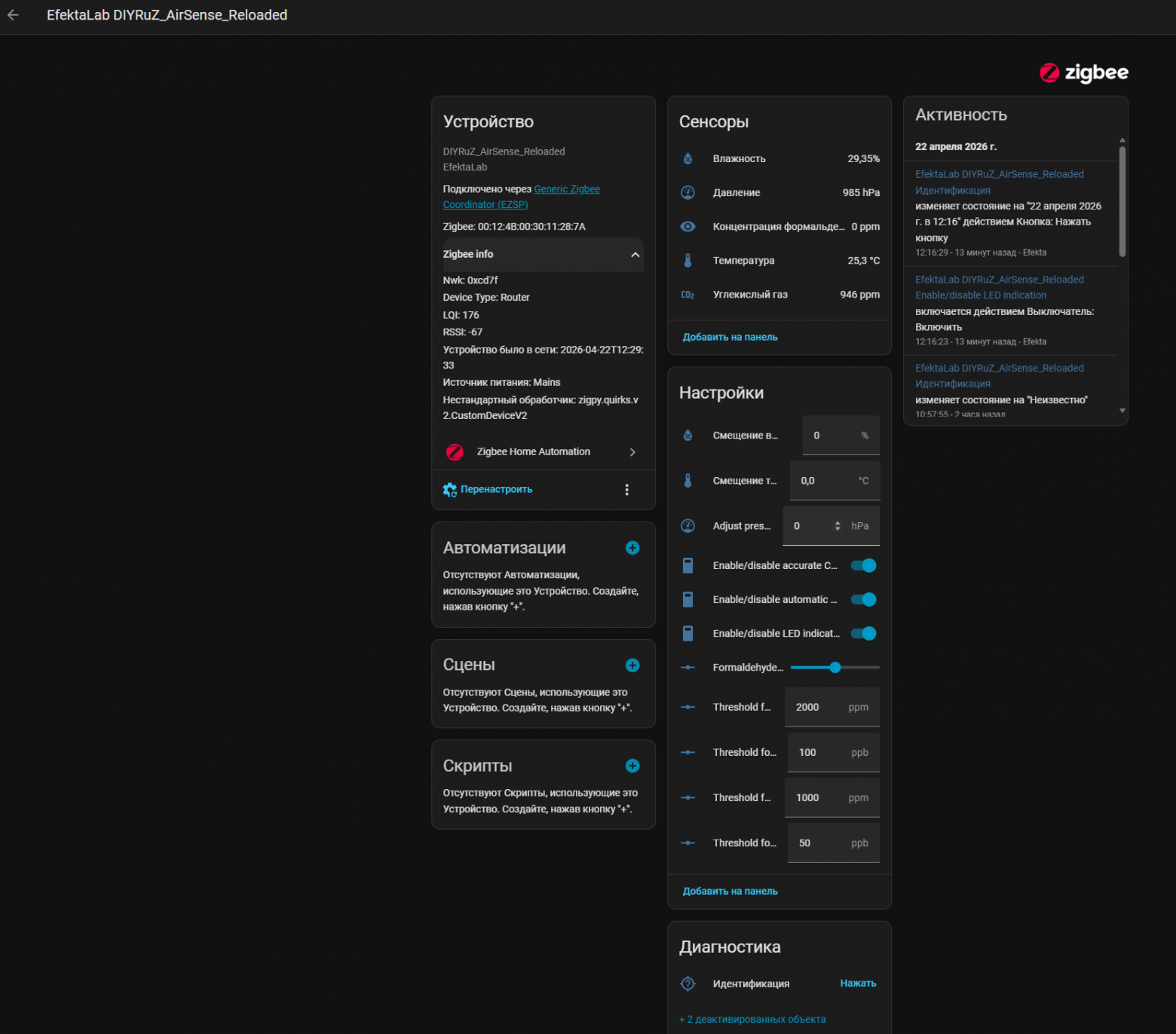
Task: Click the humidity offset setting icon
Action: point(688,436)
